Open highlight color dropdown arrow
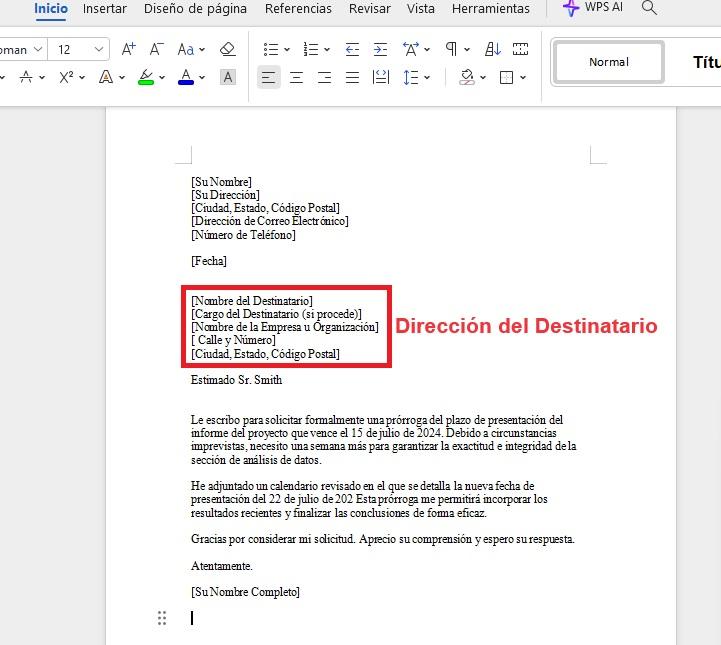 point(162,78)
